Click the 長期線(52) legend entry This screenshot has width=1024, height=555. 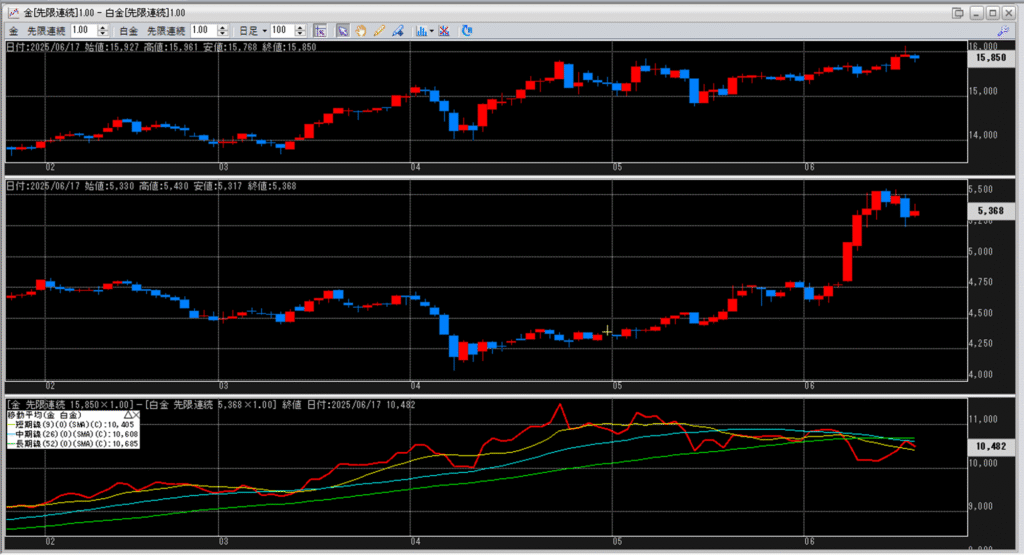74,443
